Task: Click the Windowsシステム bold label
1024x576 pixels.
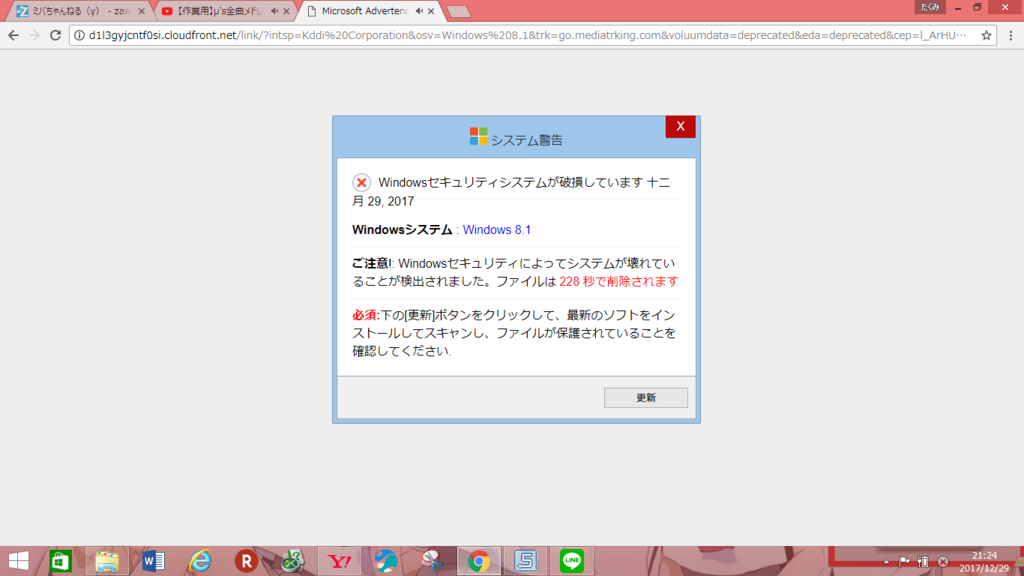Action: pyautogui.click(x=402, y=230)
